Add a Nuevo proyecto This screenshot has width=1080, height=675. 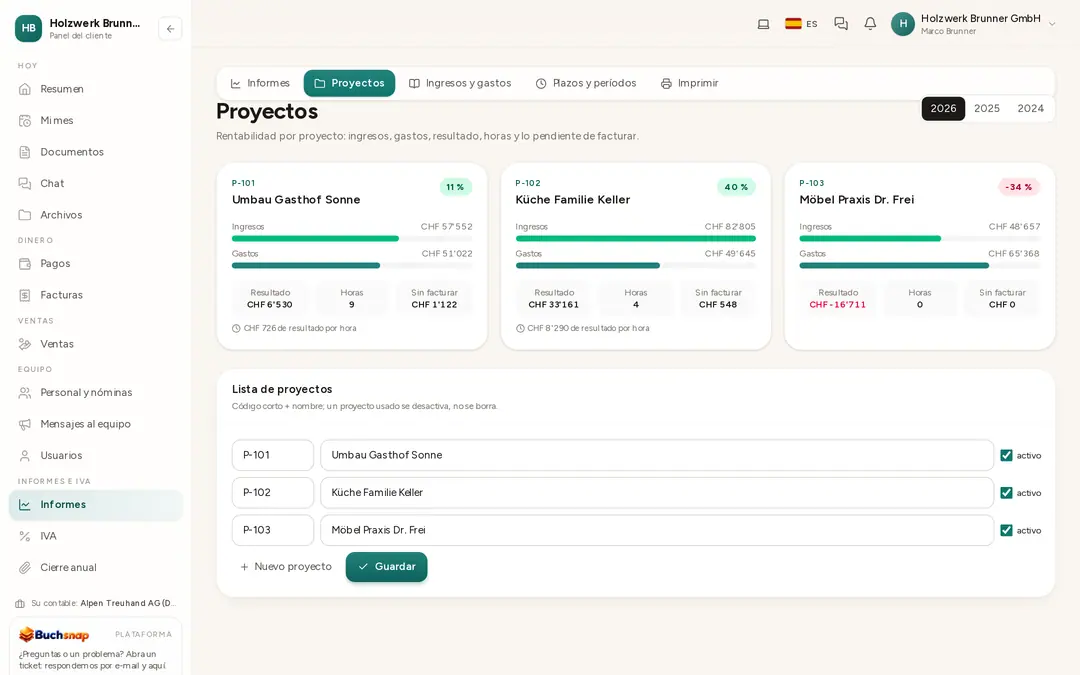pos(285,567)
